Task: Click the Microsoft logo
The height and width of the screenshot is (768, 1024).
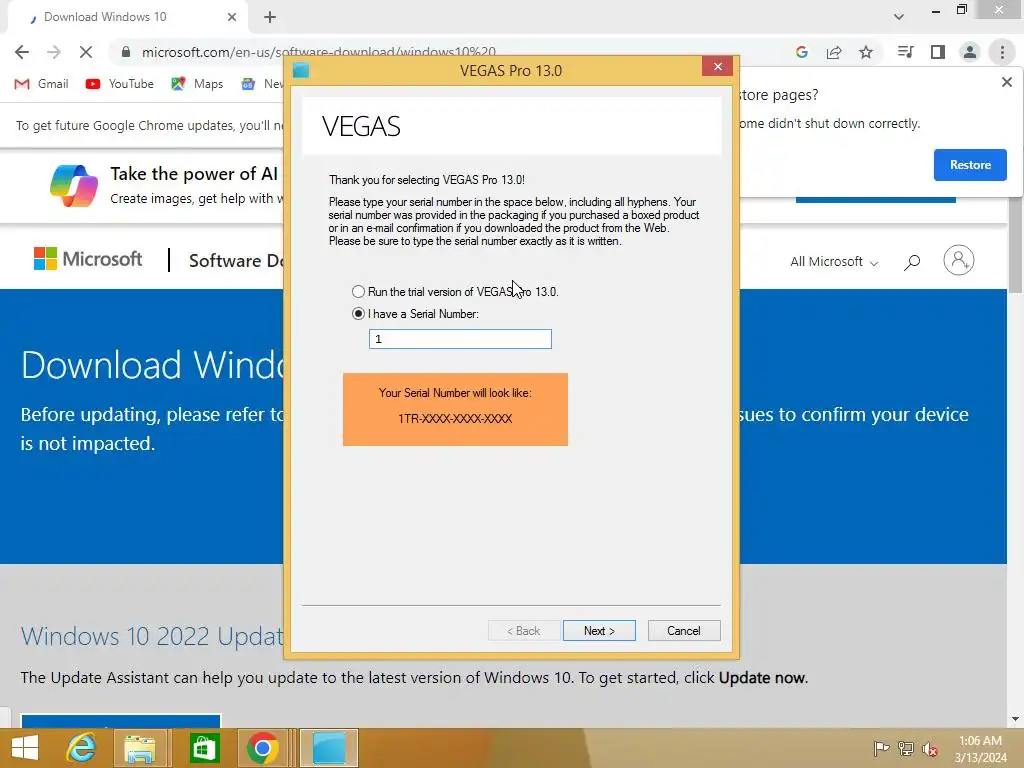Action: [88, 259]
